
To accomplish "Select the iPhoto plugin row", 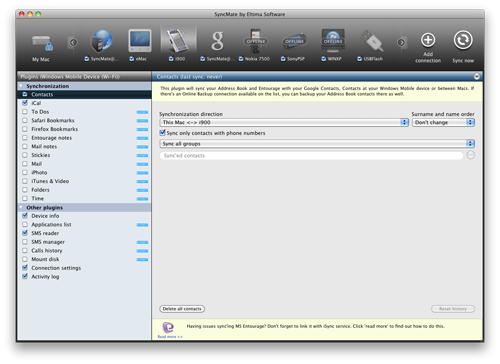I will [x=84, y=172].
